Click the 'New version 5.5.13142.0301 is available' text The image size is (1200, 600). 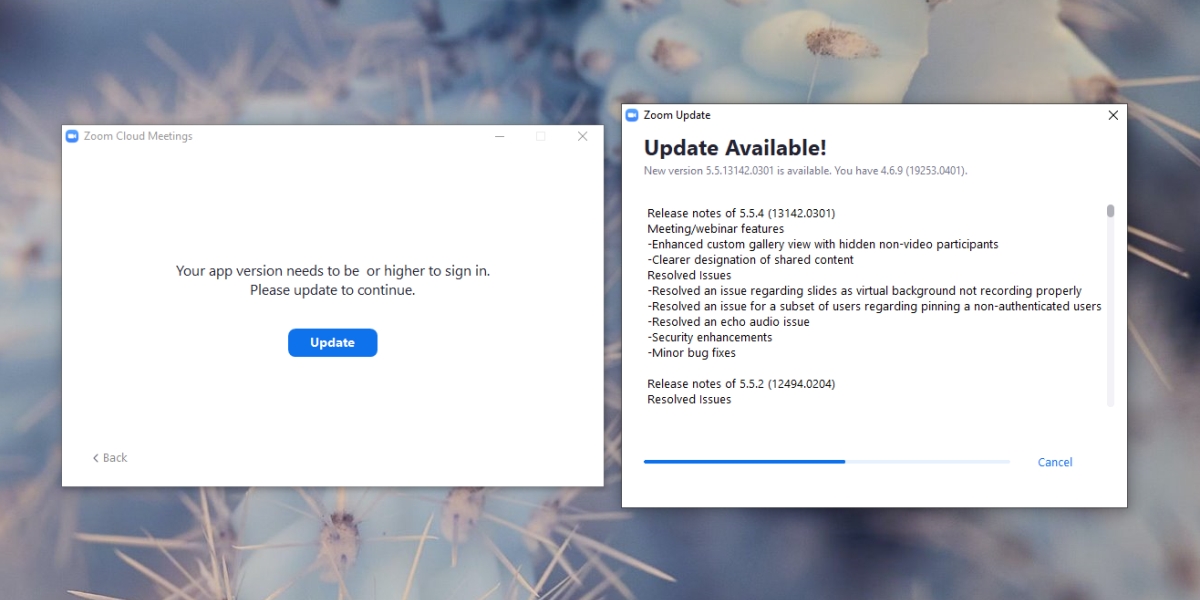click(805, 171)
